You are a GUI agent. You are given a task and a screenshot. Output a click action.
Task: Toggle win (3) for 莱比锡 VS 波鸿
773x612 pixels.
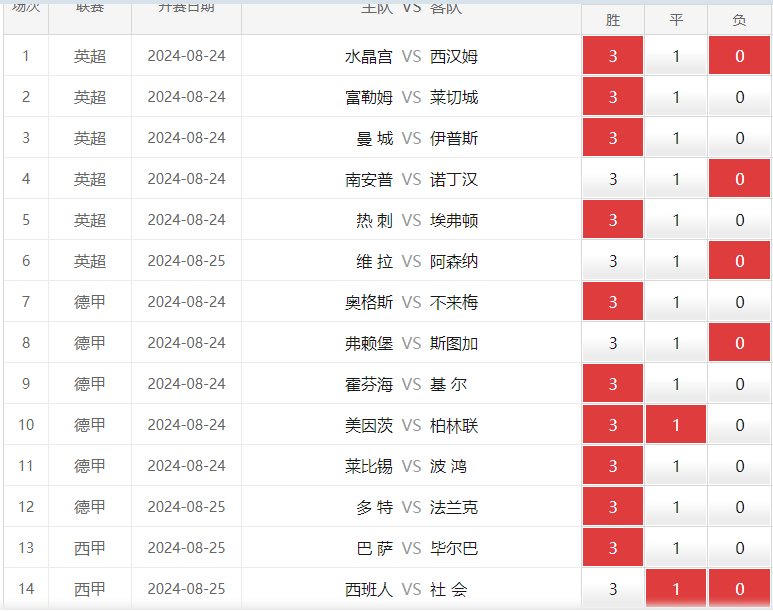613,465
